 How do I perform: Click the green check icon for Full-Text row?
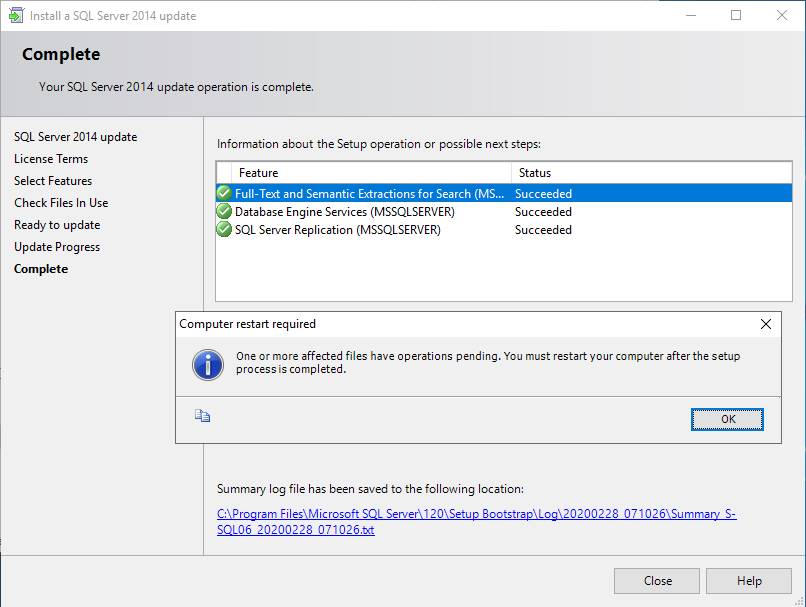(224, 193)
